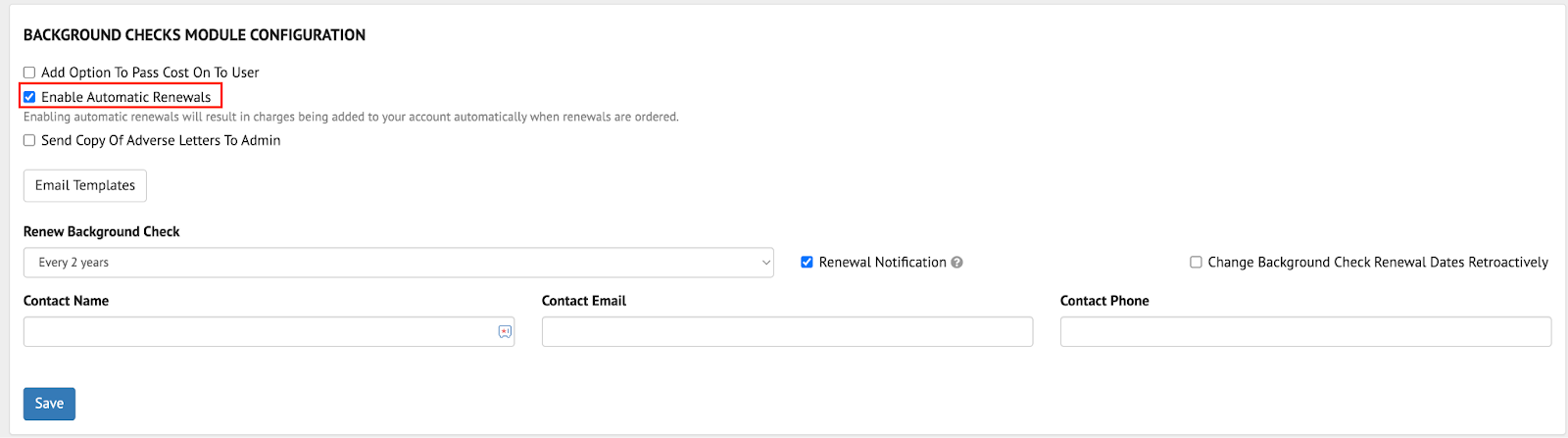Click the Background Checks Module Configuration heading
This screenshot has height=438, width=1568.
[x=194, y=35]
